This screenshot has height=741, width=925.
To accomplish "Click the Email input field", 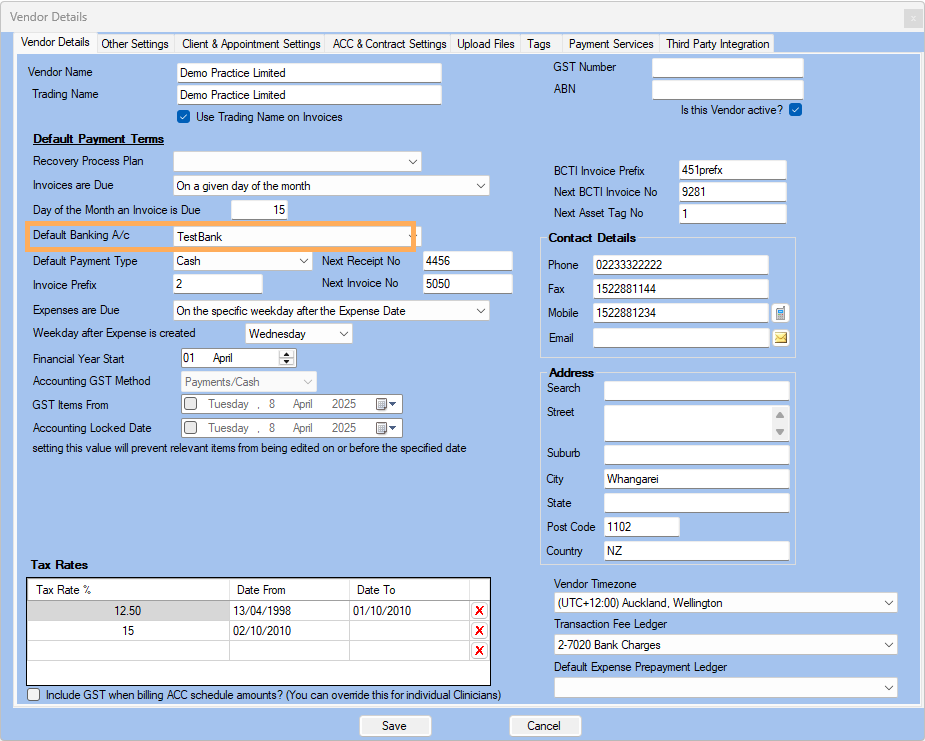I will tap(681, 338).
